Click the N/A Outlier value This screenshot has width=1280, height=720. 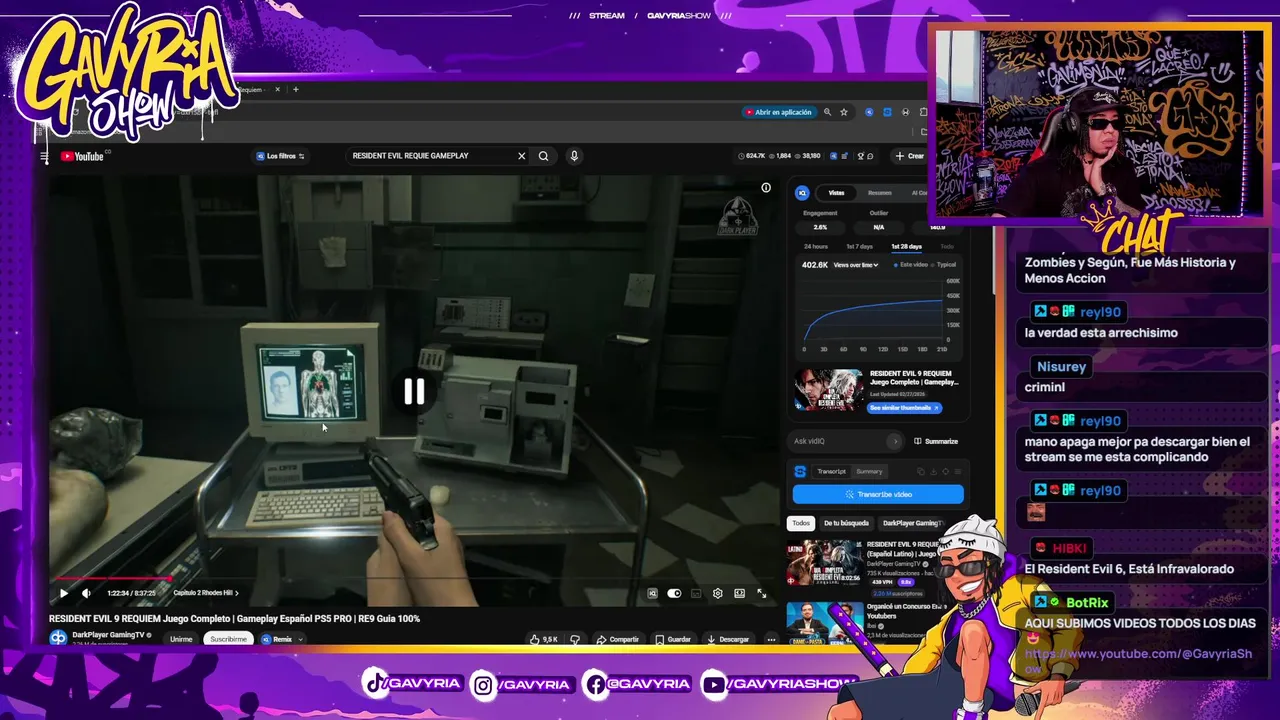[878, 227]
